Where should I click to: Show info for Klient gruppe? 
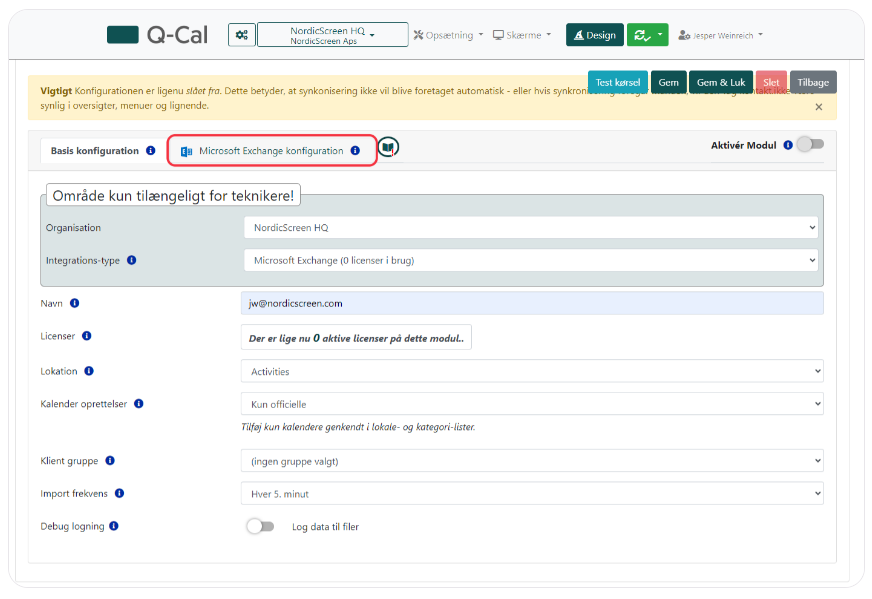[x=110, y=461]
